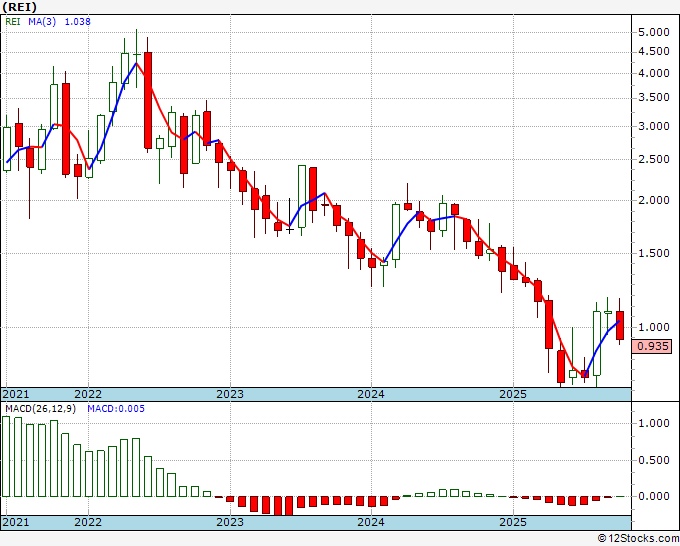Click the 1.000 MACD axis label
Screen dimensions: 680x546
654,423
